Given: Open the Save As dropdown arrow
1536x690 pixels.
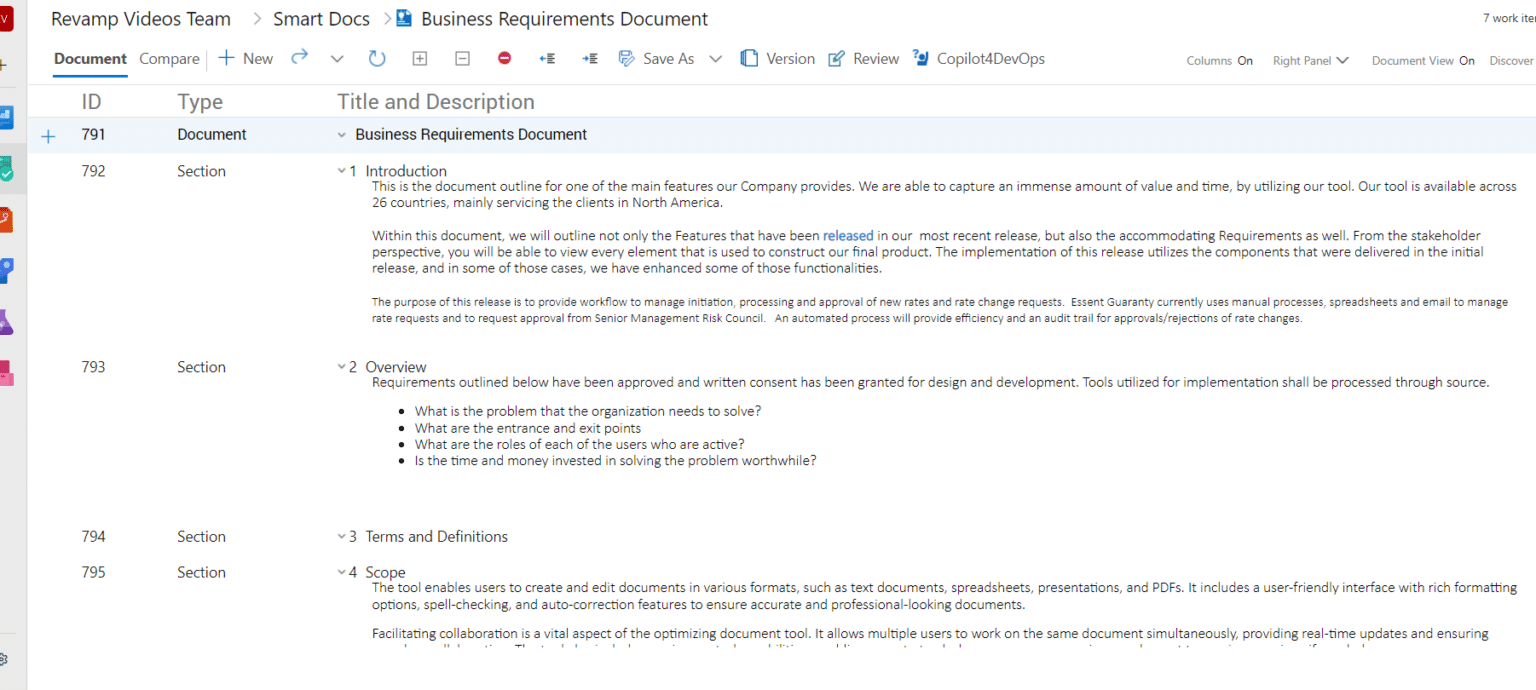Looking at the screenshot, I should 715,58.
